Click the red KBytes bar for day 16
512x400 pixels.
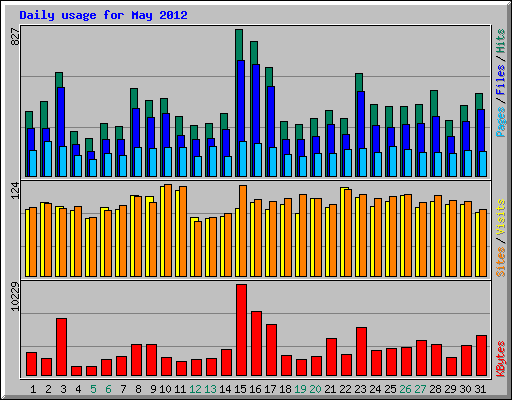pyautogui.click(x=257, y=344)
